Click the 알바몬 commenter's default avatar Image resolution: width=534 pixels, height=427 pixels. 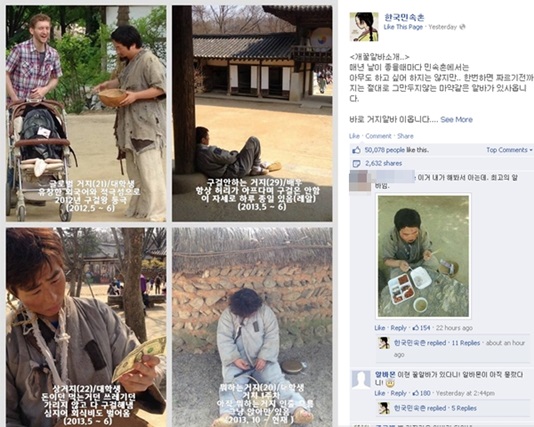pyautogui.click(x=361, y=379)
